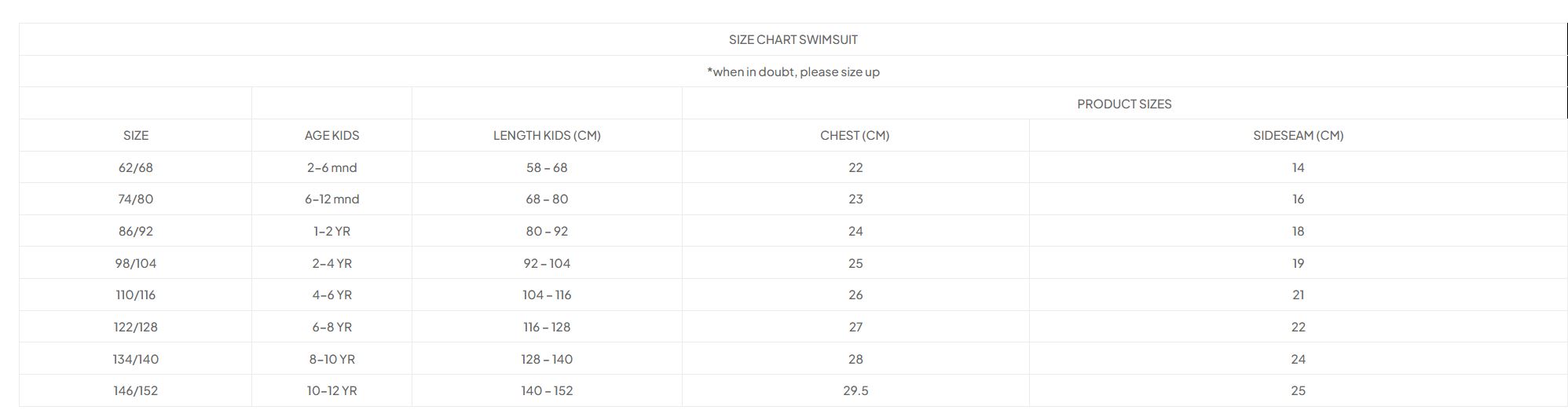The height and width of the screenshot is (410, 1568).
Task: Select the 2–6 mnd age cell
Action: (332, 167)
